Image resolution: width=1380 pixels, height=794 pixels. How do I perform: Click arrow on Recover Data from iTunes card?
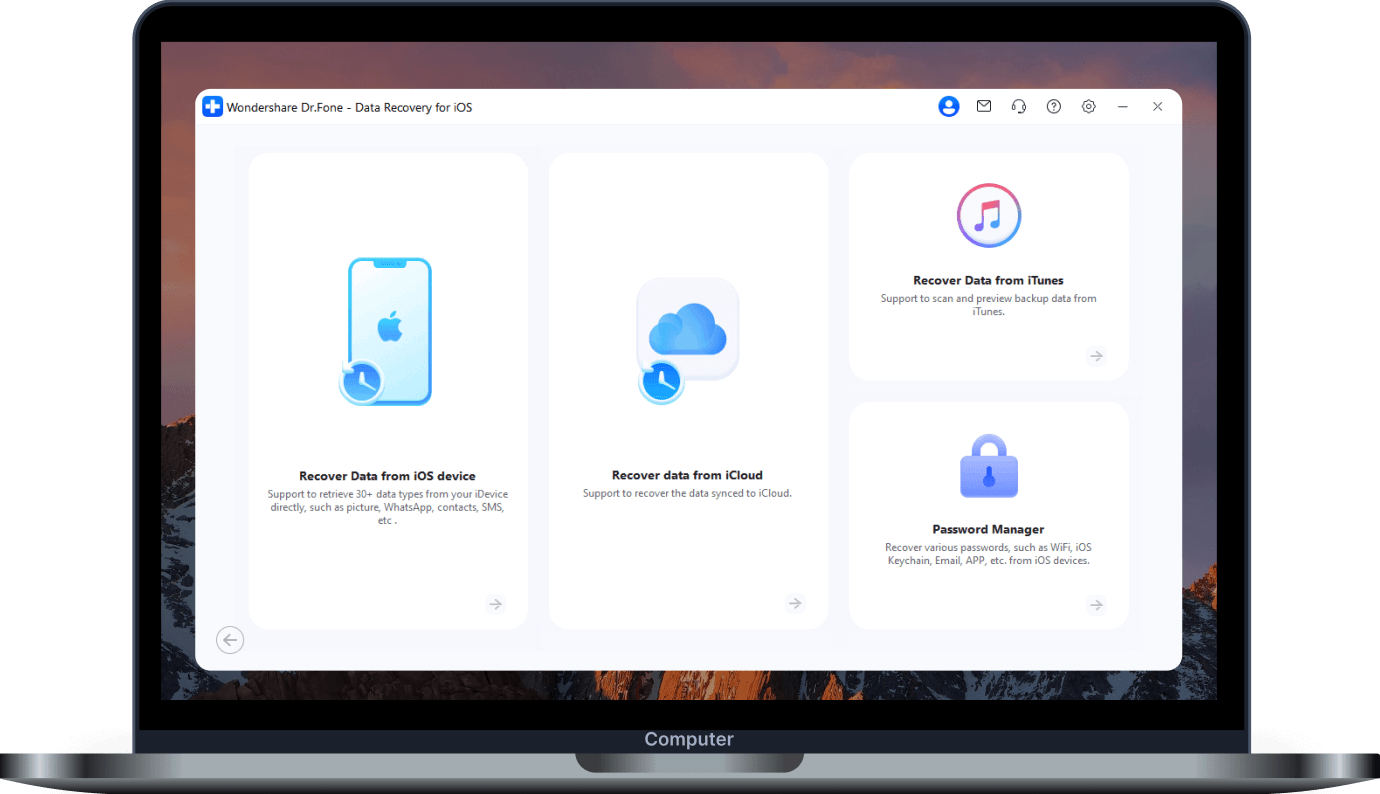click(x=1097, y=356)
